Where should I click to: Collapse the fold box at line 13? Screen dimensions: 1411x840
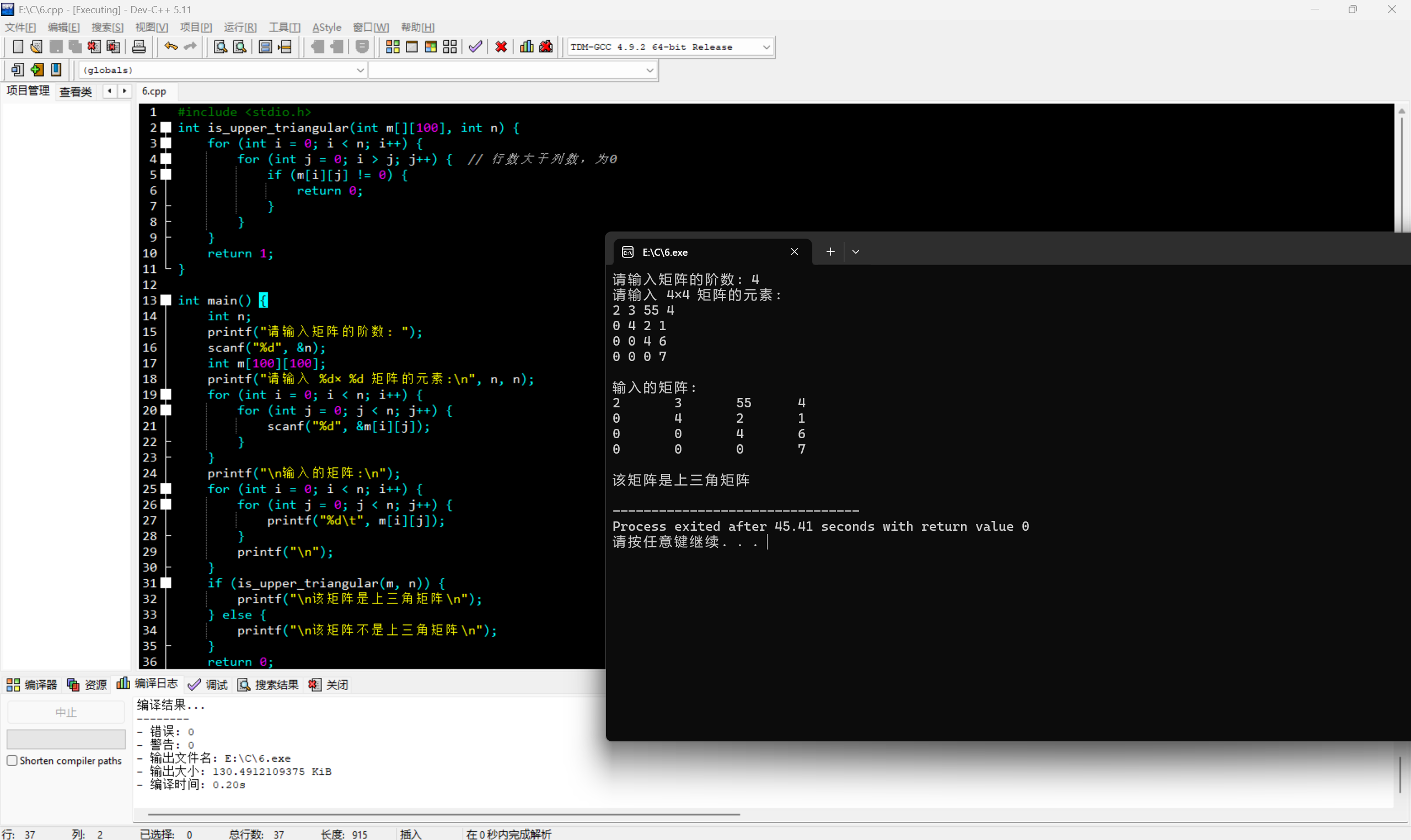[x=166, y=300]
